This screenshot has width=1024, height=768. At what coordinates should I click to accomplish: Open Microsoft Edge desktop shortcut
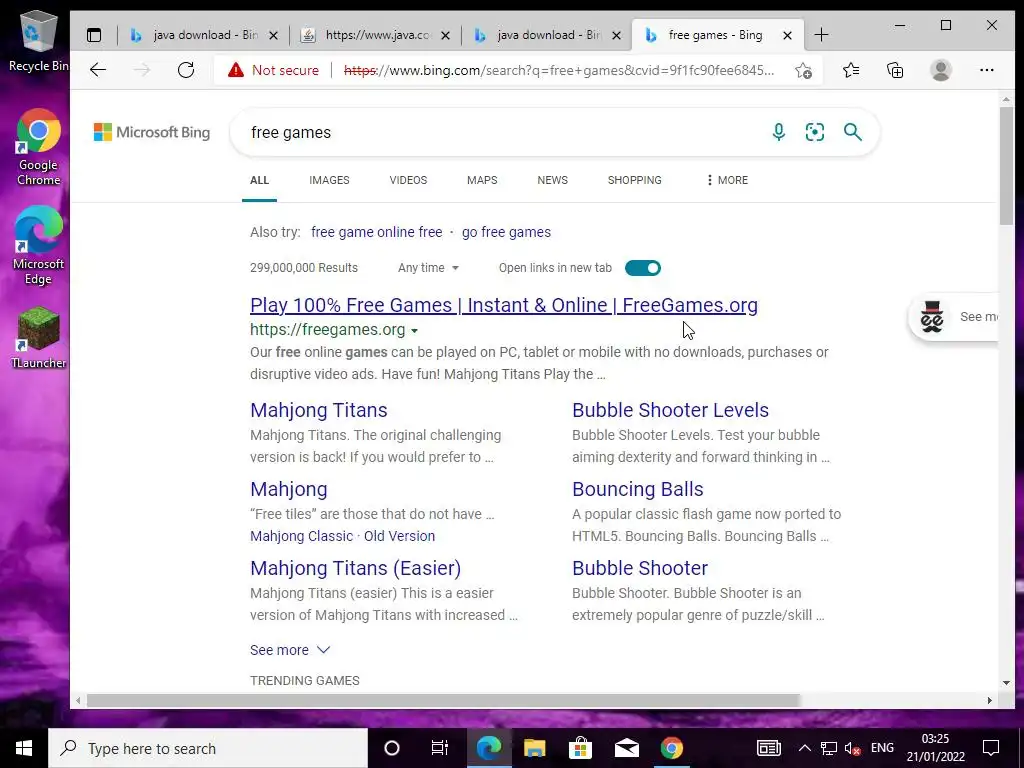[39, 246]
